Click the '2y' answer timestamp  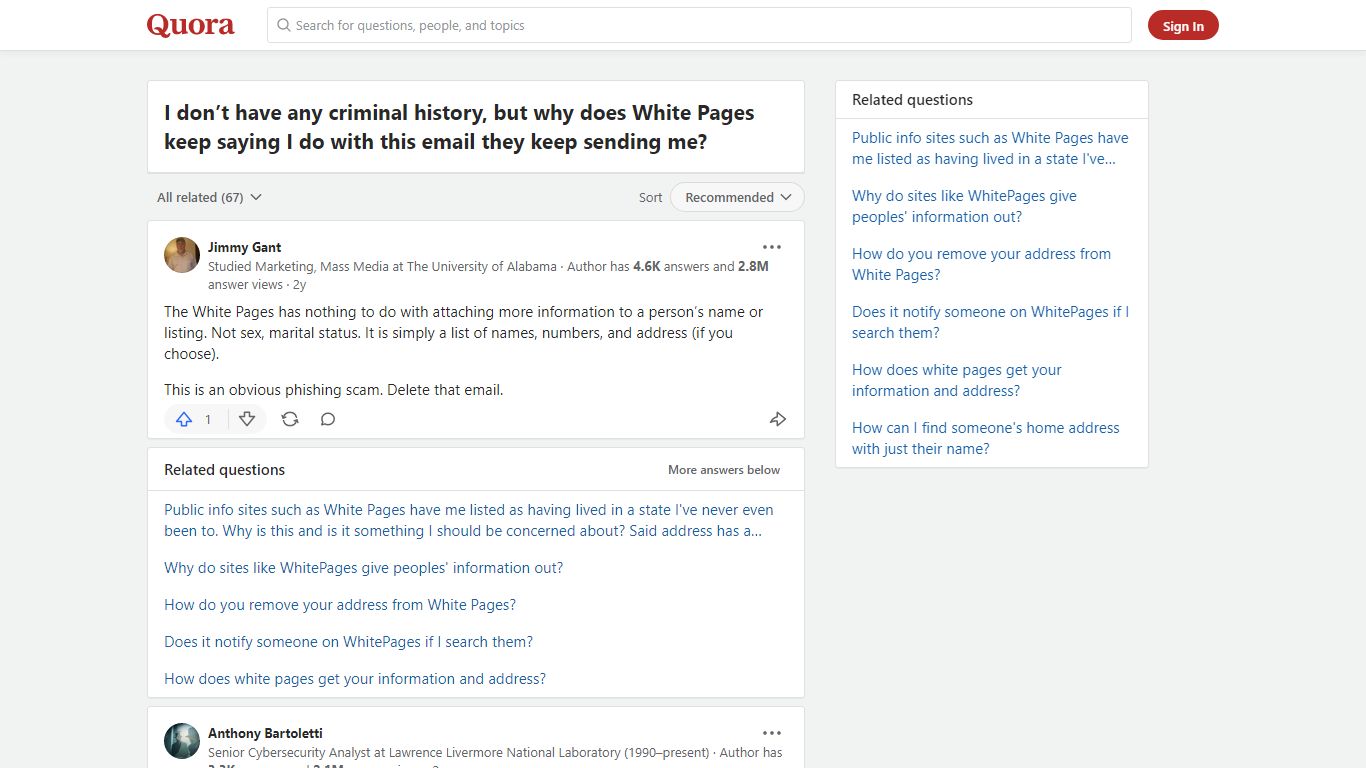pos(299,285)
